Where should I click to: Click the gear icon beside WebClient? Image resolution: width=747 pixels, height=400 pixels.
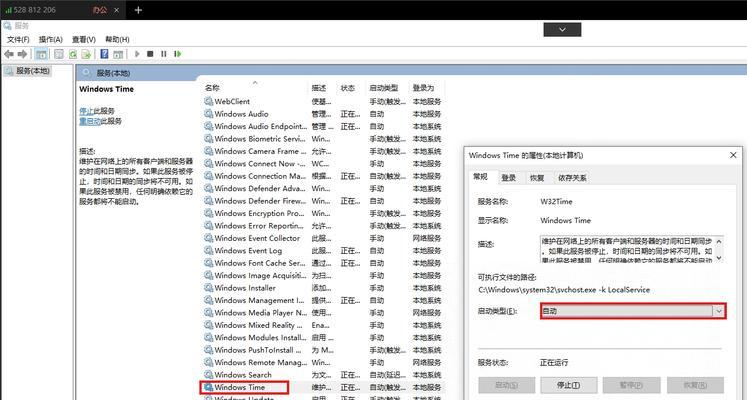click(208, 101)
